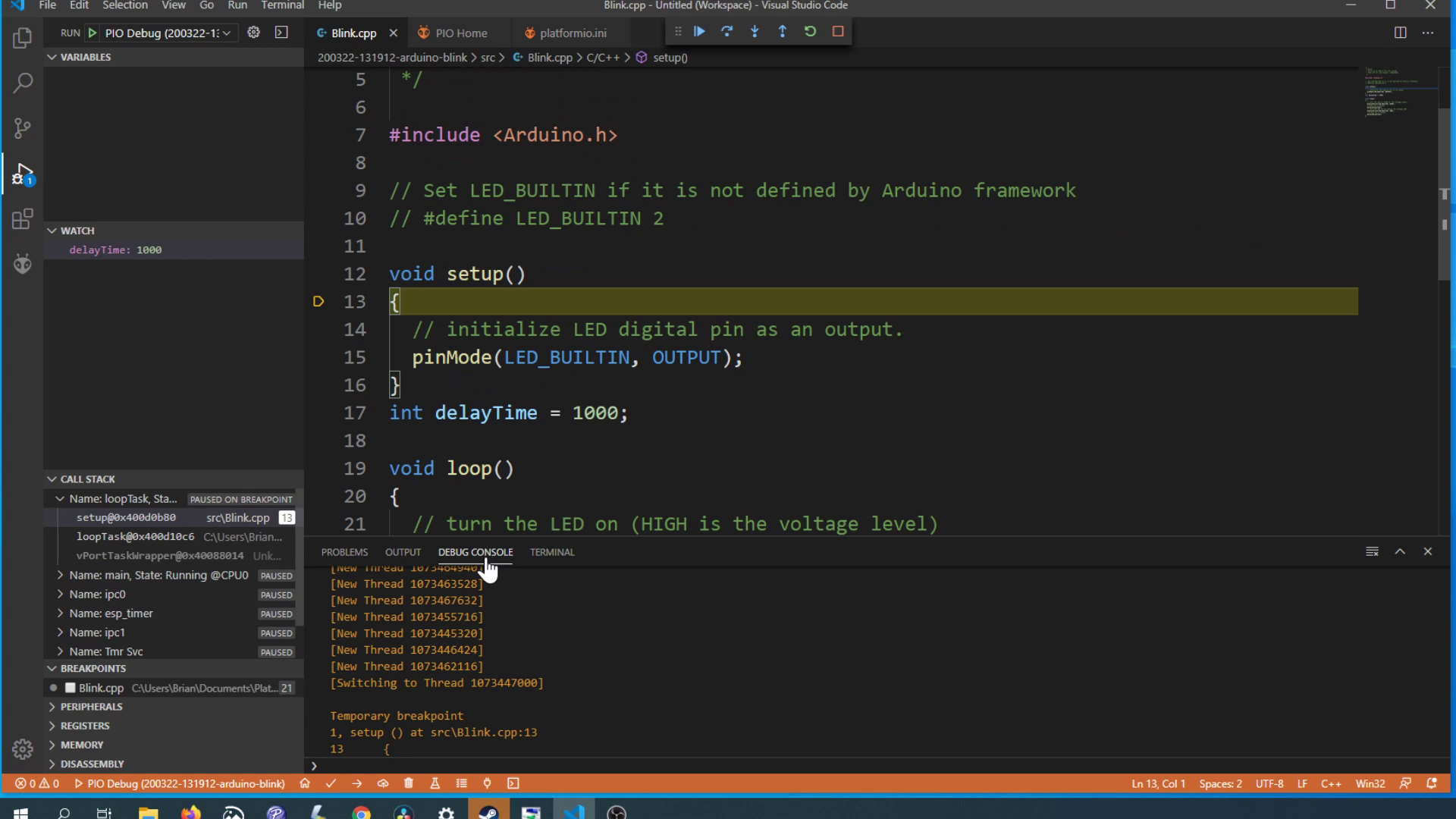The height and width of the screenshot is (819, 1456).
Task: Open the Terminal menu
Action: coord(282,5)
